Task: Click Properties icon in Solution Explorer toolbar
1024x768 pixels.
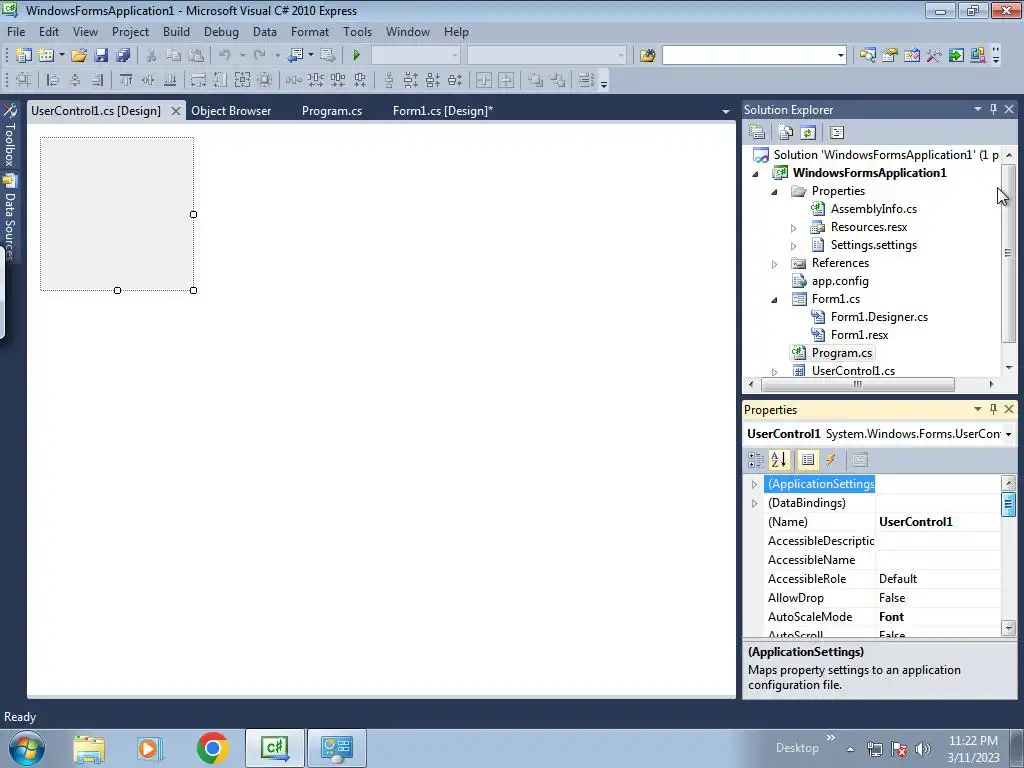Action: pos(757,133)
